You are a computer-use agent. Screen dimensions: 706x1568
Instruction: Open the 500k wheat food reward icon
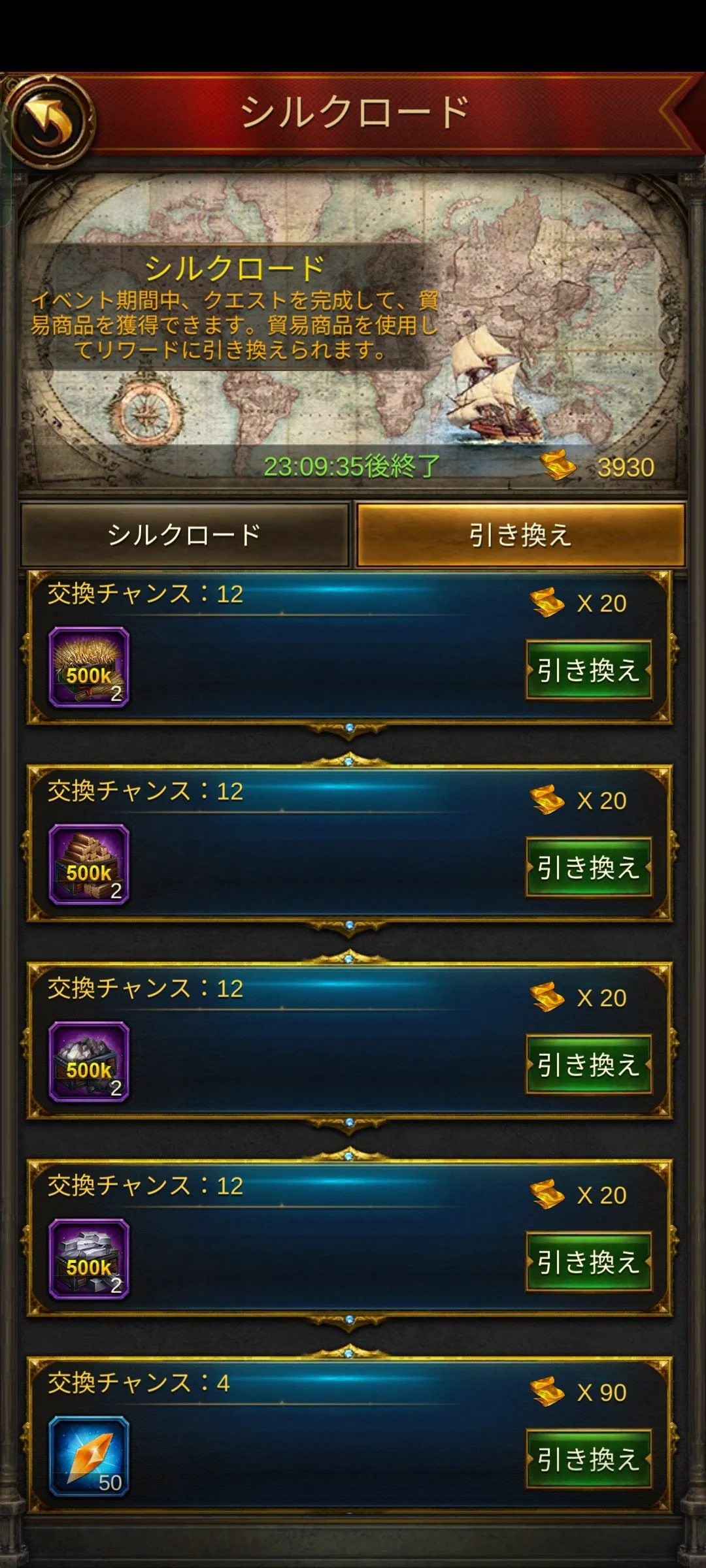click(x=89, y=668)
